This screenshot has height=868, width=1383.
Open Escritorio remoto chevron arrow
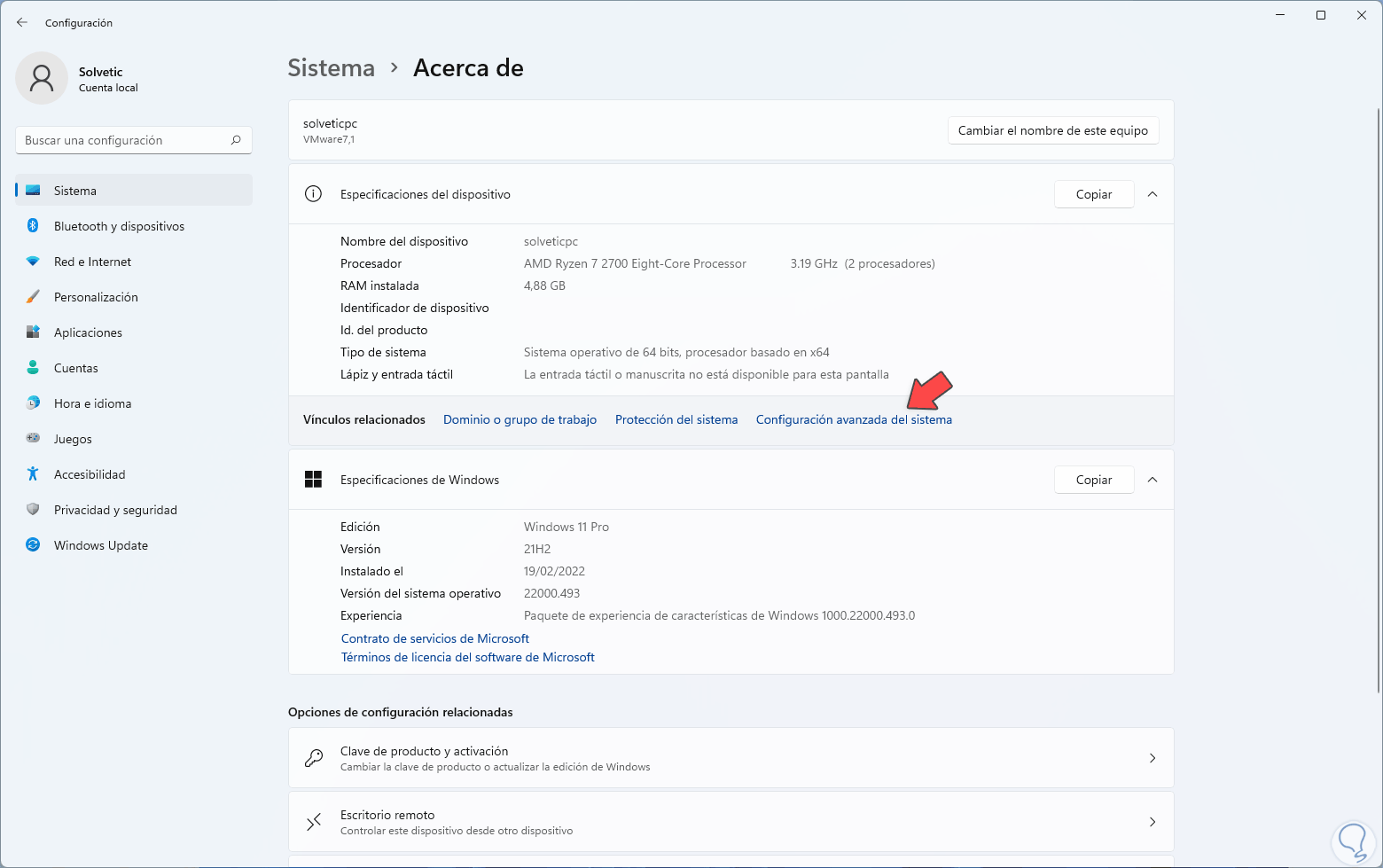click(x=1152, y=822)
